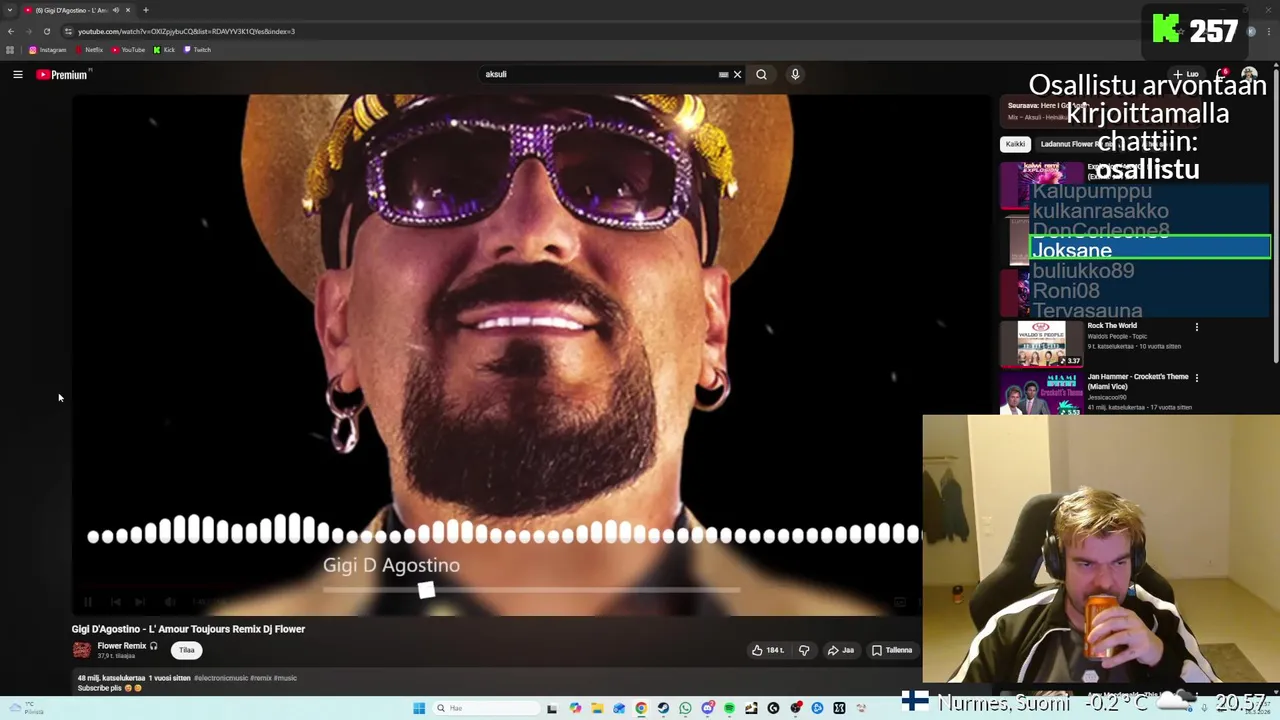The image size is (1280, 720).
Task: Open the Flower Remix channel avatar
Action: point(82,650)
